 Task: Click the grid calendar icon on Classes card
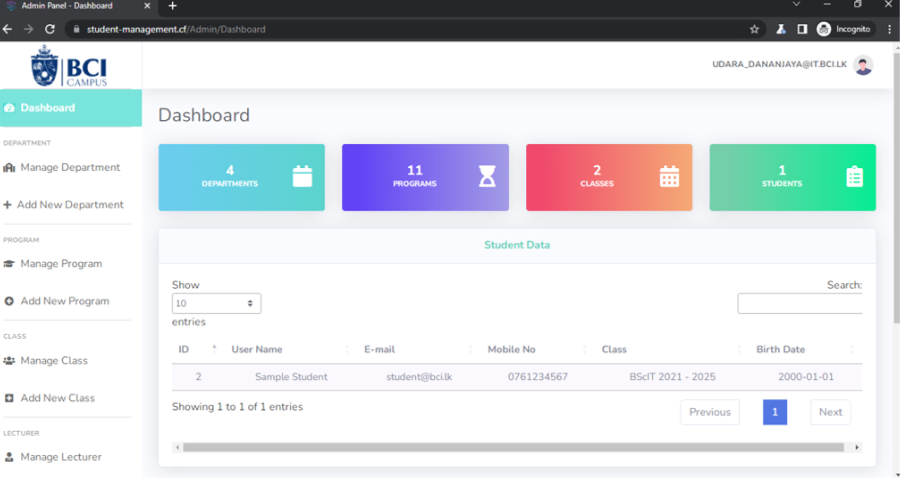(669, 177)
